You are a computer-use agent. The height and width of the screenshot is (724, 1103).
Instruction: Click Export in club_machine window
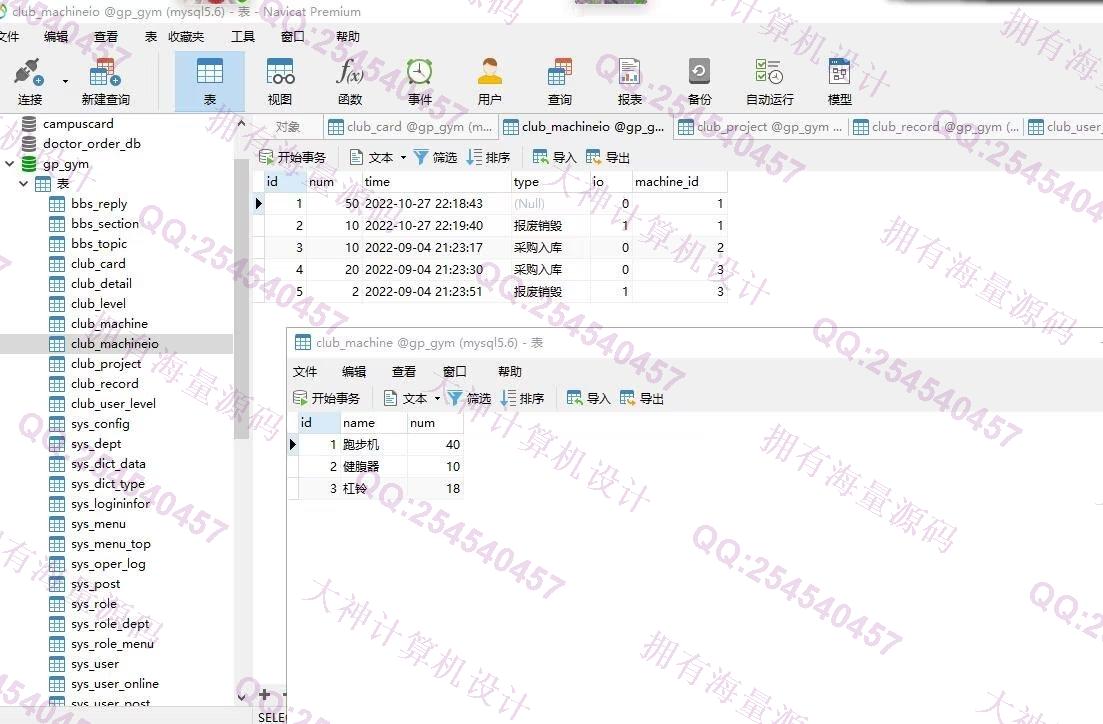tap(642, 399)
